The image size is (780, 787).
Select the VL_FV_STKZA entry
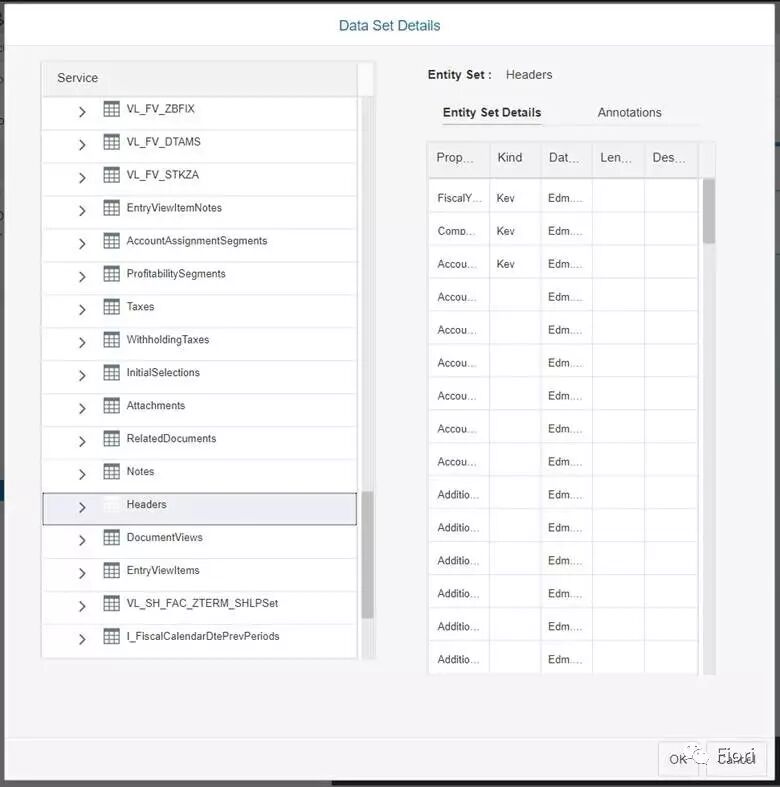200,179
